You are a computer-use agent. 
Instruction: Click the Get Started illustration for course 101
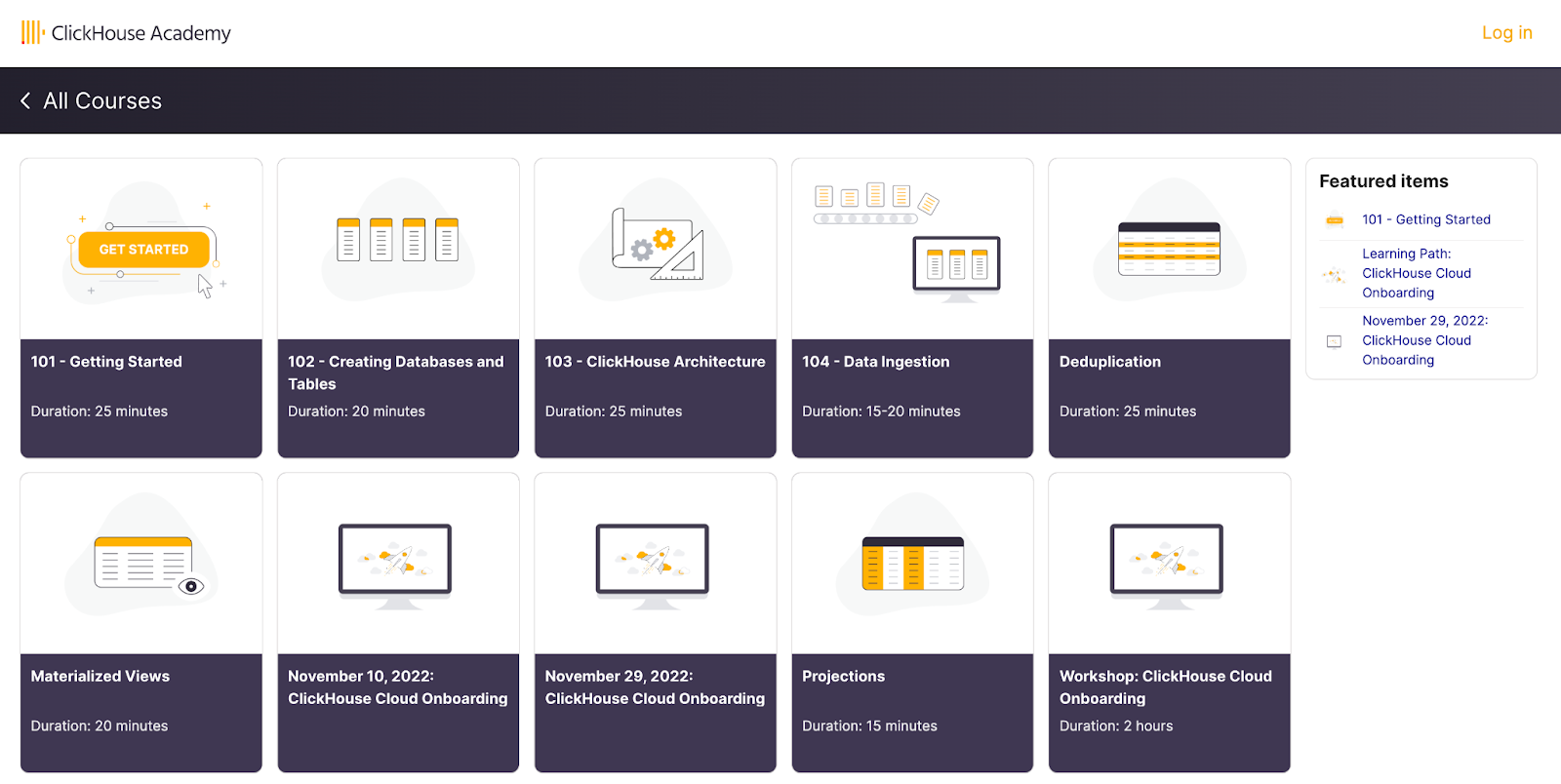(143, 250)
